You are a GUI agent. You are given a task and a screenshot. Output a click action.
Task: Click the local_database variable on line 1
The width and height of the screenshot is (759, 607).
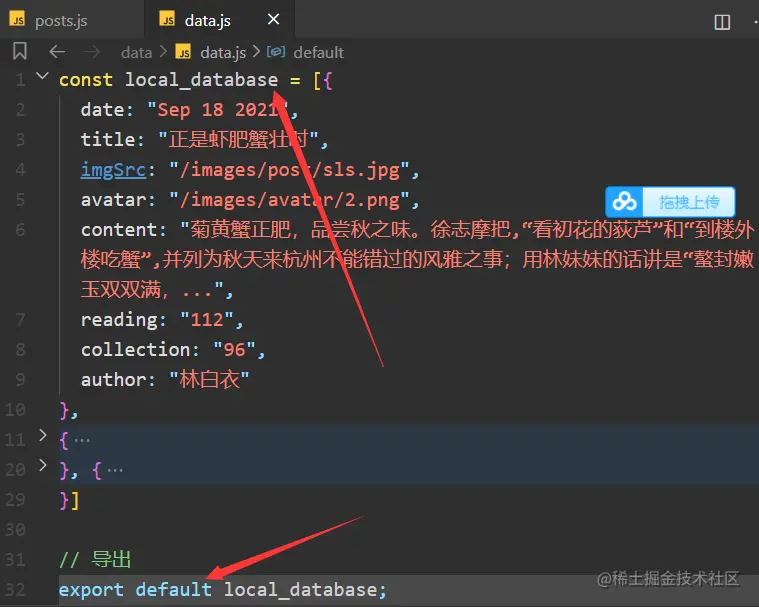201,80
